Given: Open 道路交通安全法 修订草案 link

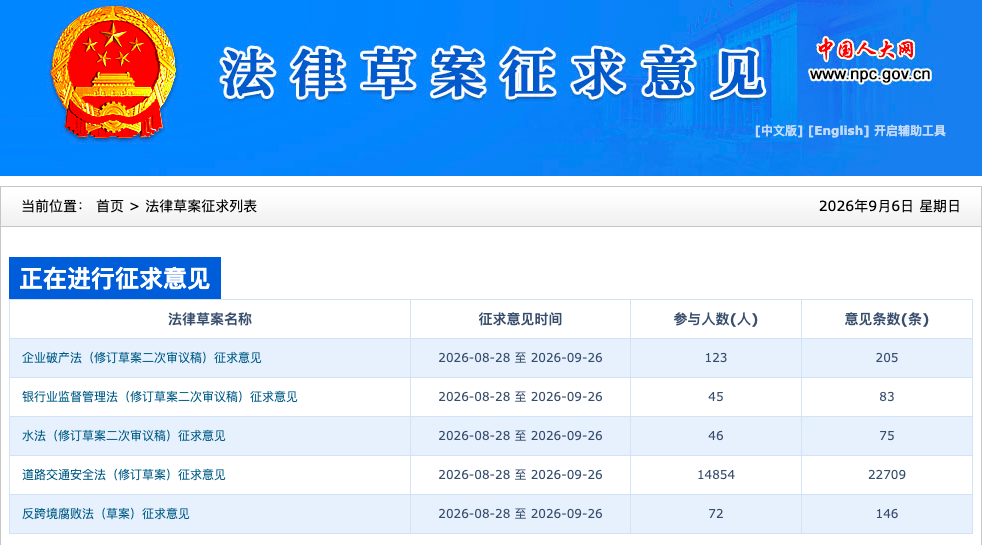Looking at the screenshot, I should [x=123, y=474].
